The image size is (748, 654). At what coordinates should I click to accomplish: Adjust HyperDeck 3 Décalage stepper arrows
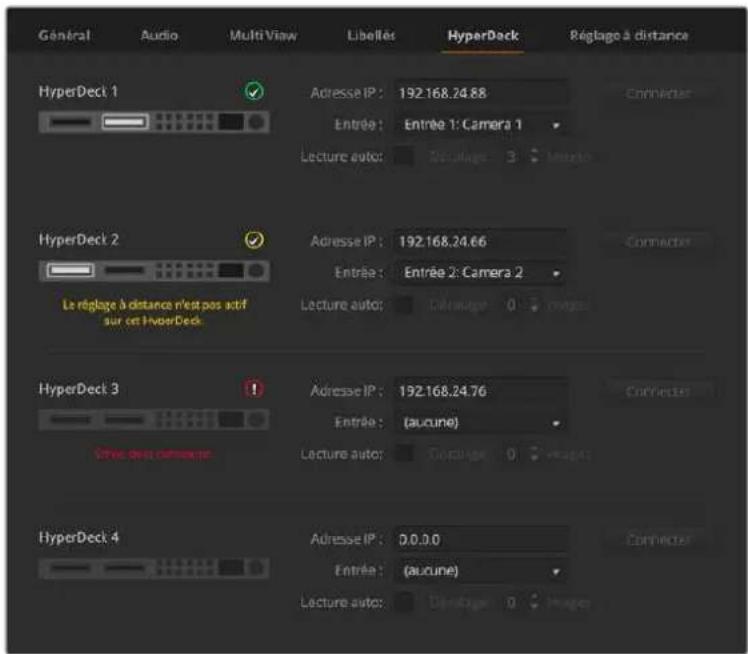pyautogui.click(x=534, y=454)
